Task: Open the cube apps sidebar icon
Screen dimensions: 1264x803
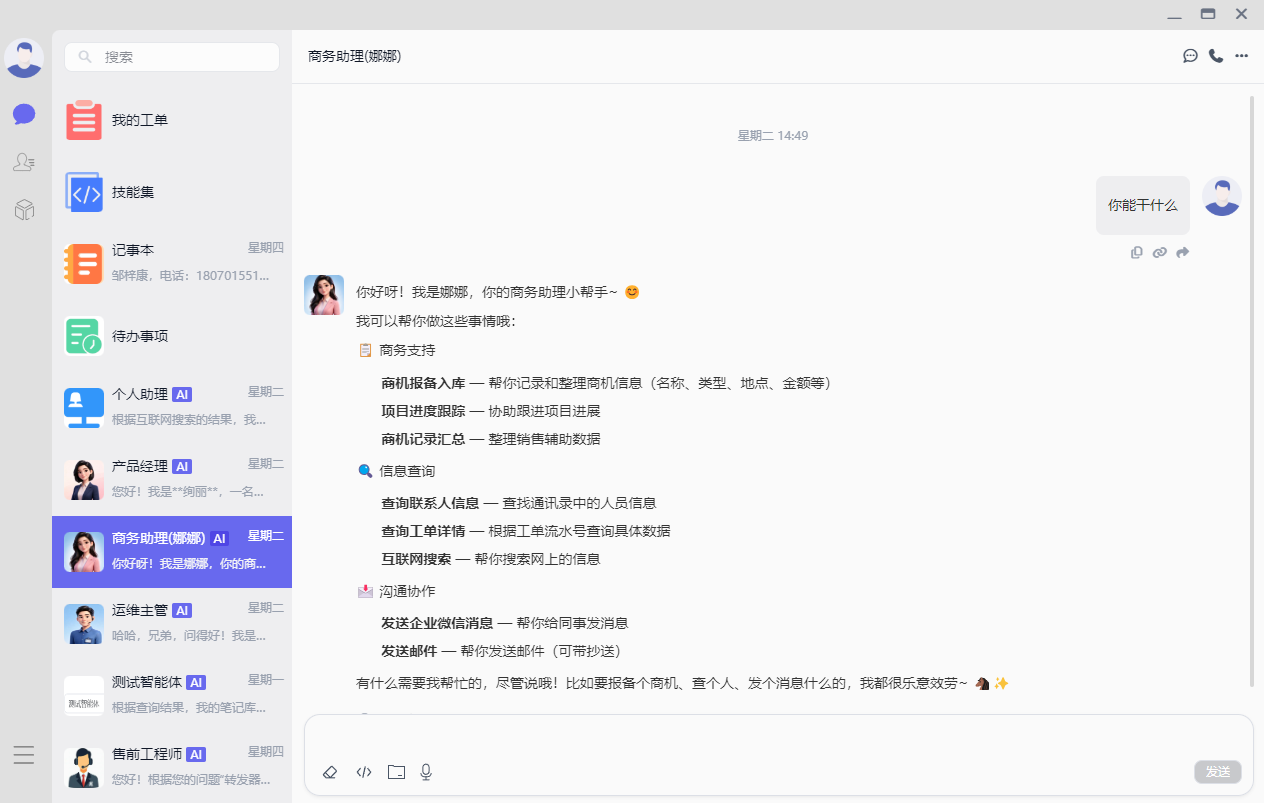Action: [x=24, y=210]
